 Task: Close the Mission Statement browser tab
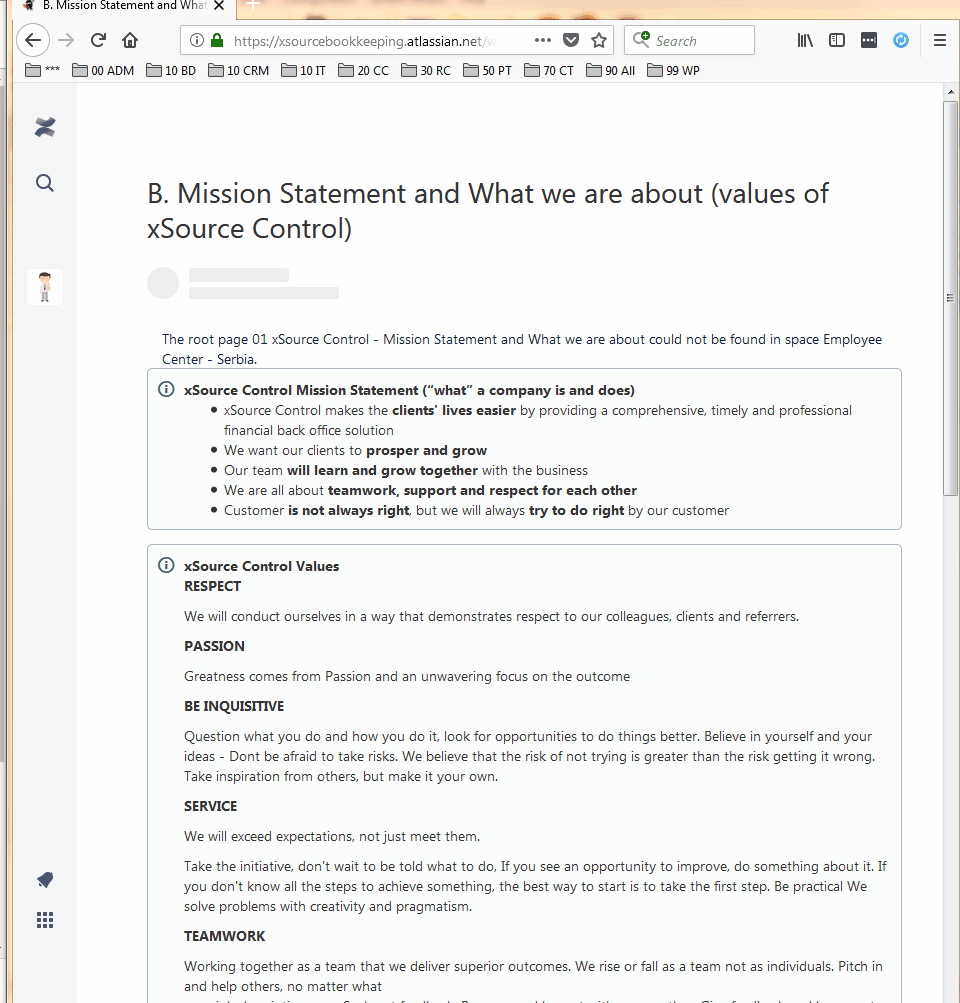point(219,6)
